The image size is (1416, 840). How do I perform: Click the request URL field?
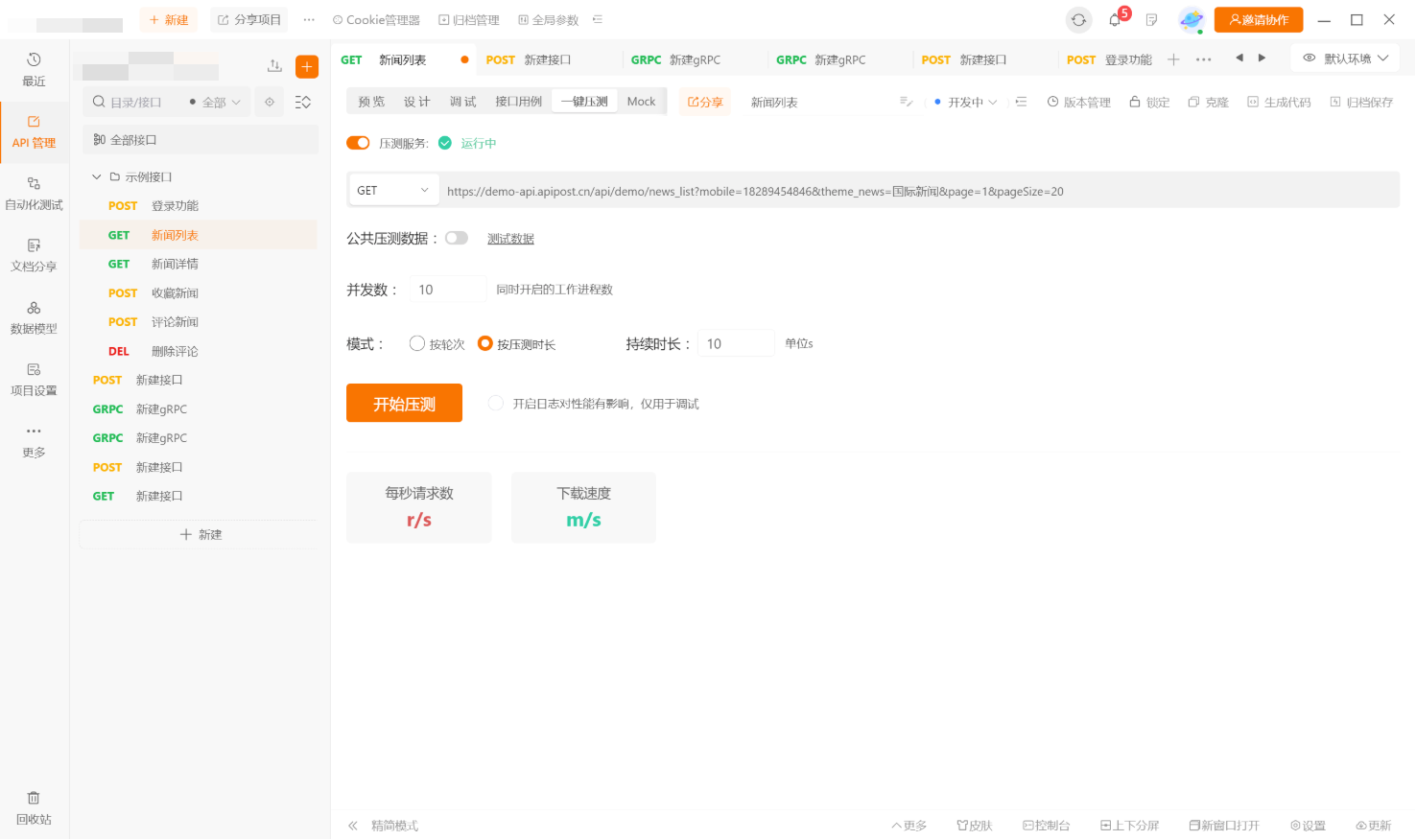(x=918, y=191)
